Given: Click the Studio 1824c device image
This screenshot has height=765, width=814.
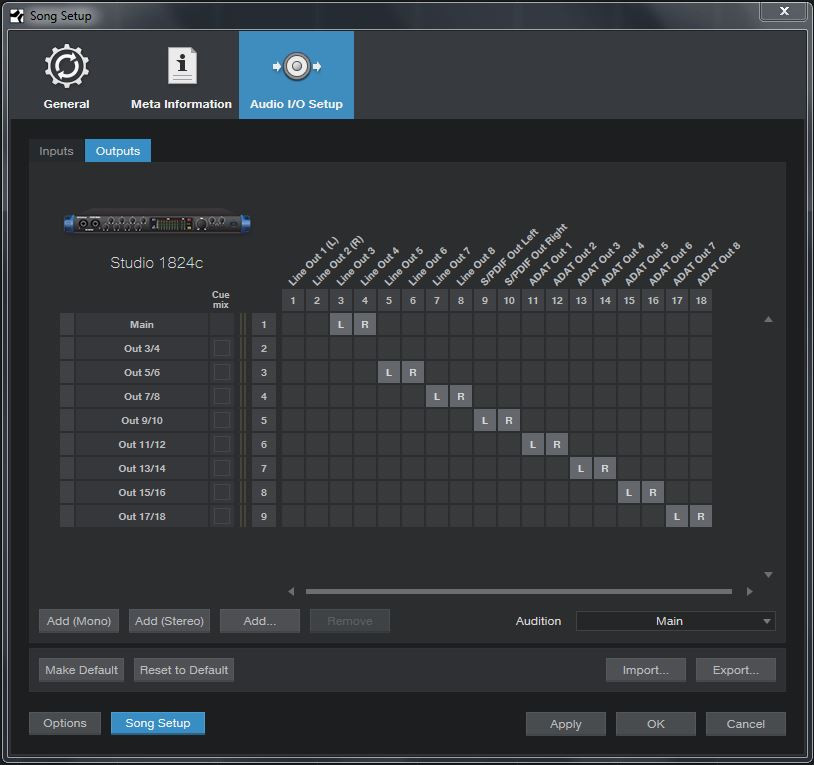Looking at the screenshot, I should click(156, 223).
